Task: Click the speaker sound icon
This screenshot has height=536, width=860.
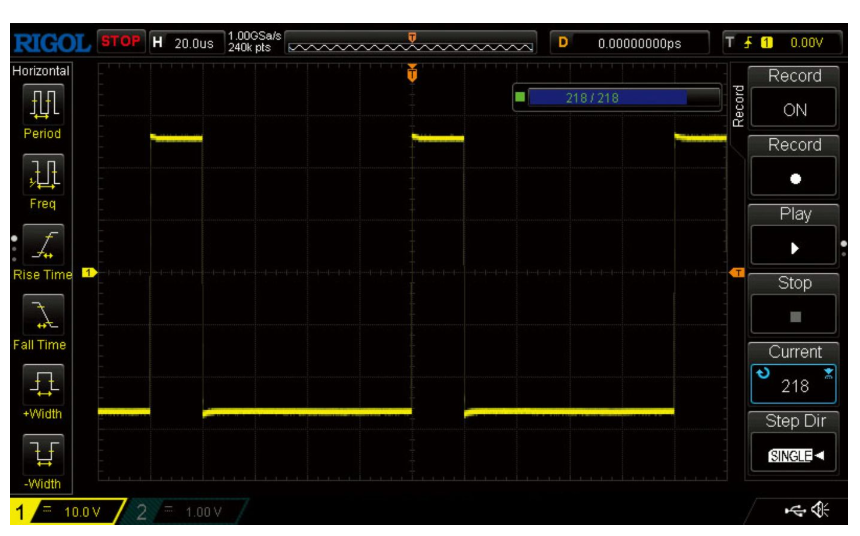Action: 820,510
